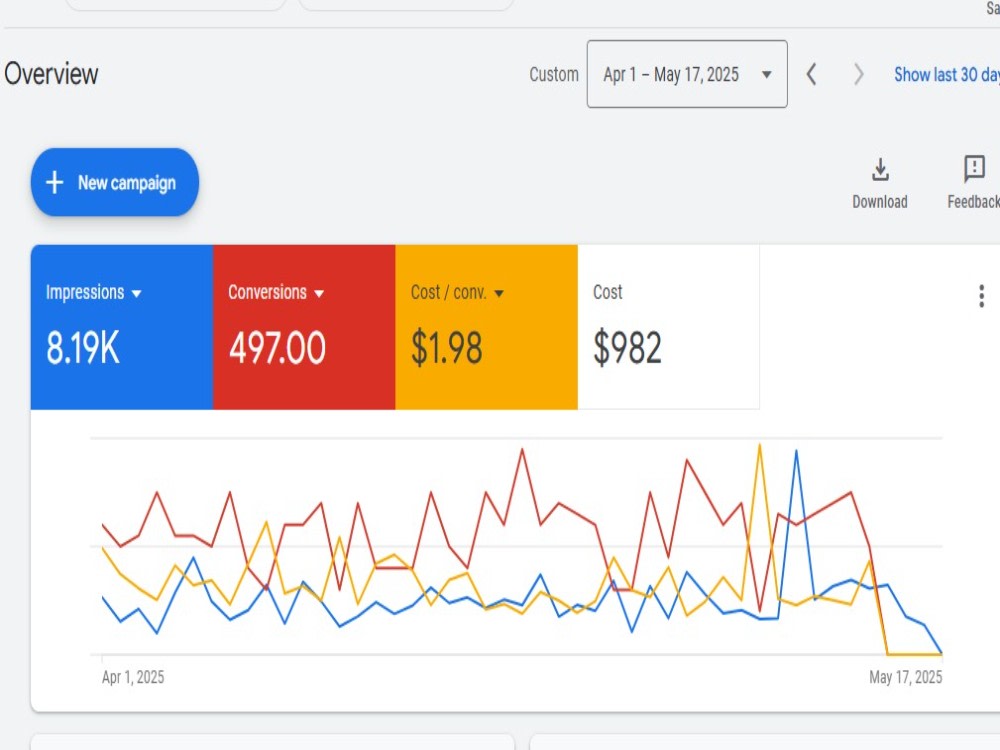1000x750 pixels.
Task: Click the 8.19K impressions value
Action: [82, 348]
